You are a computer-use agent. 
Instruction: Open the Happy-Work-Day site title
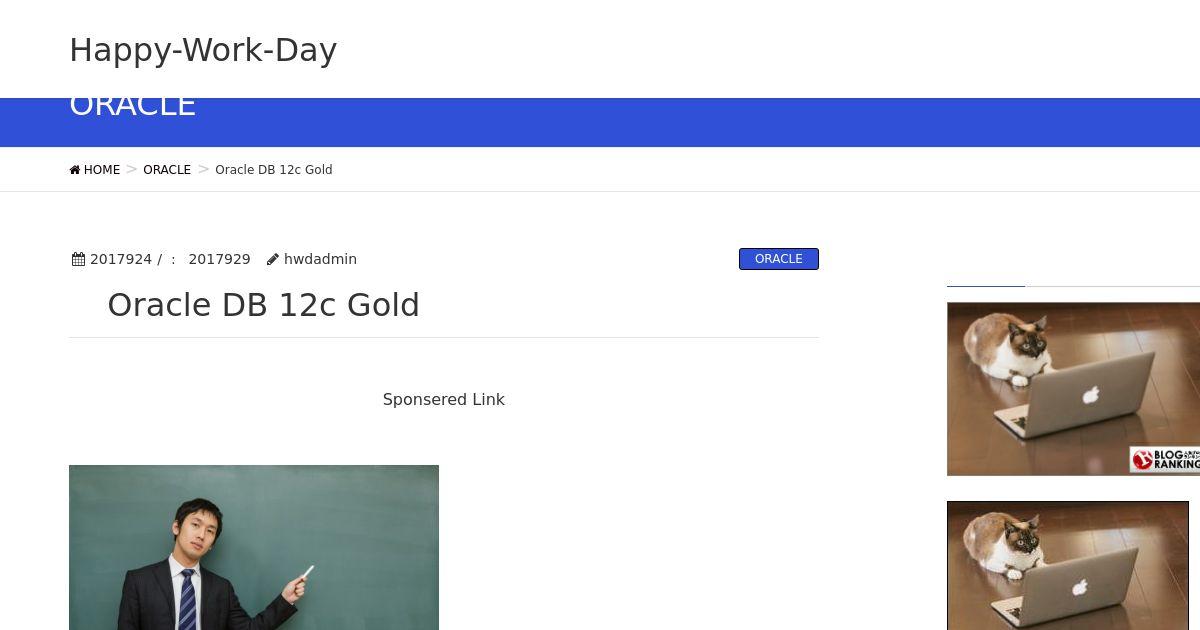203,50
